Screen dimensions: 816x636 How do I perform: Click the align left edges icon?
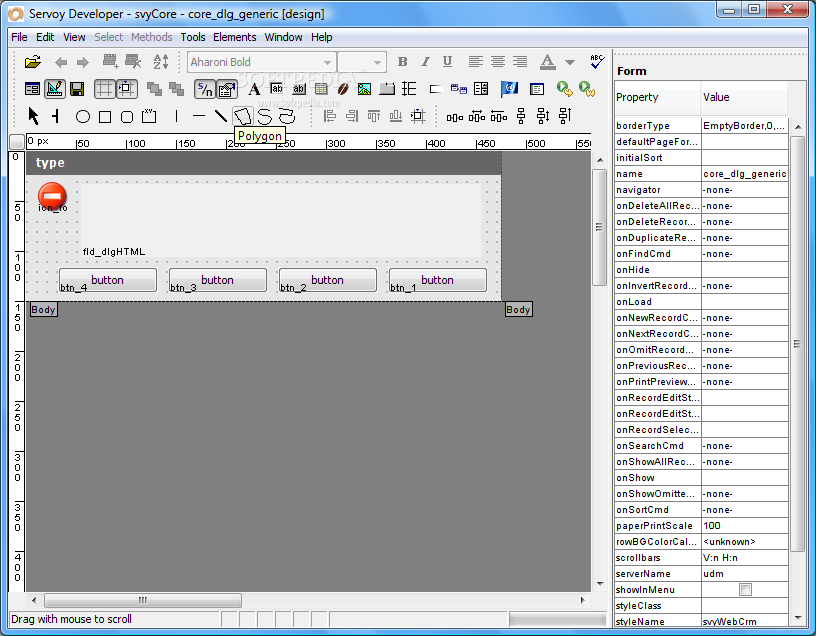329,116
